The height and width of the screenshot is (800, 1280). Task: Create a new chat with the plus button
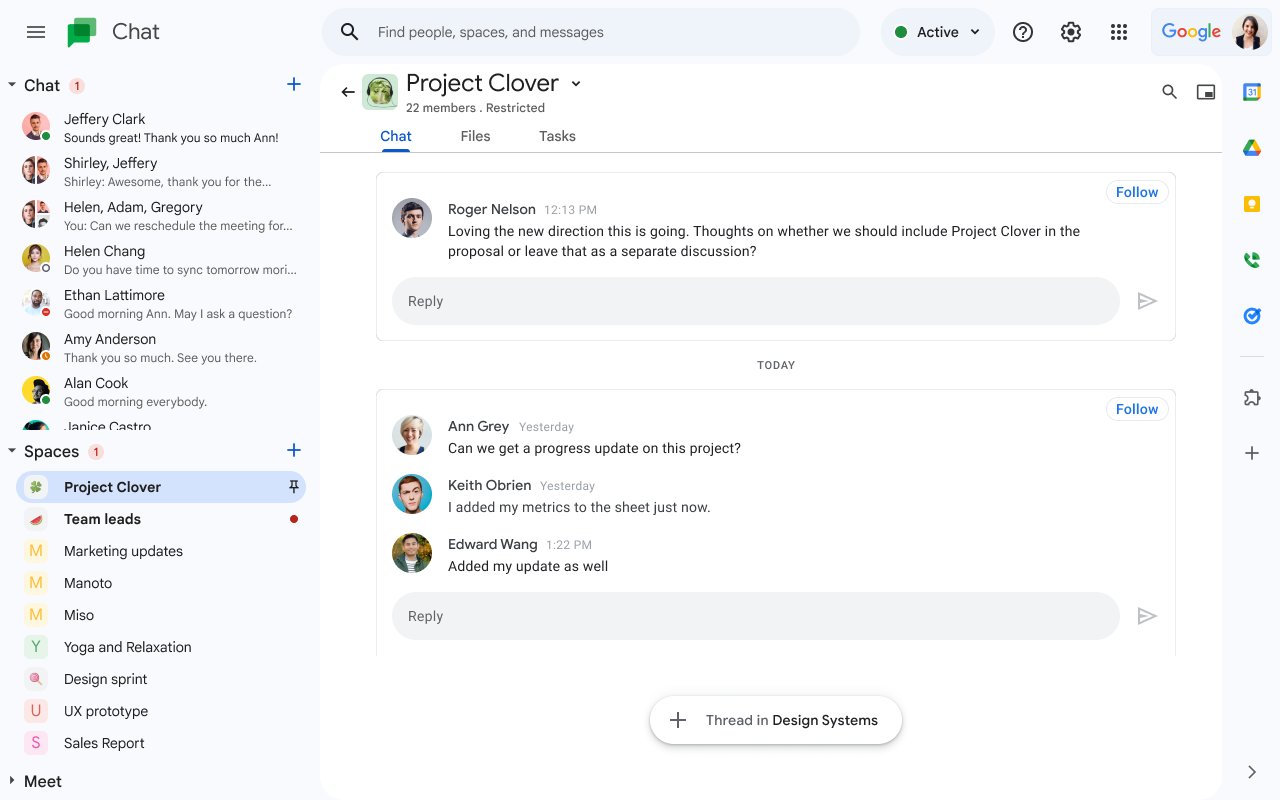pos(293,84)
